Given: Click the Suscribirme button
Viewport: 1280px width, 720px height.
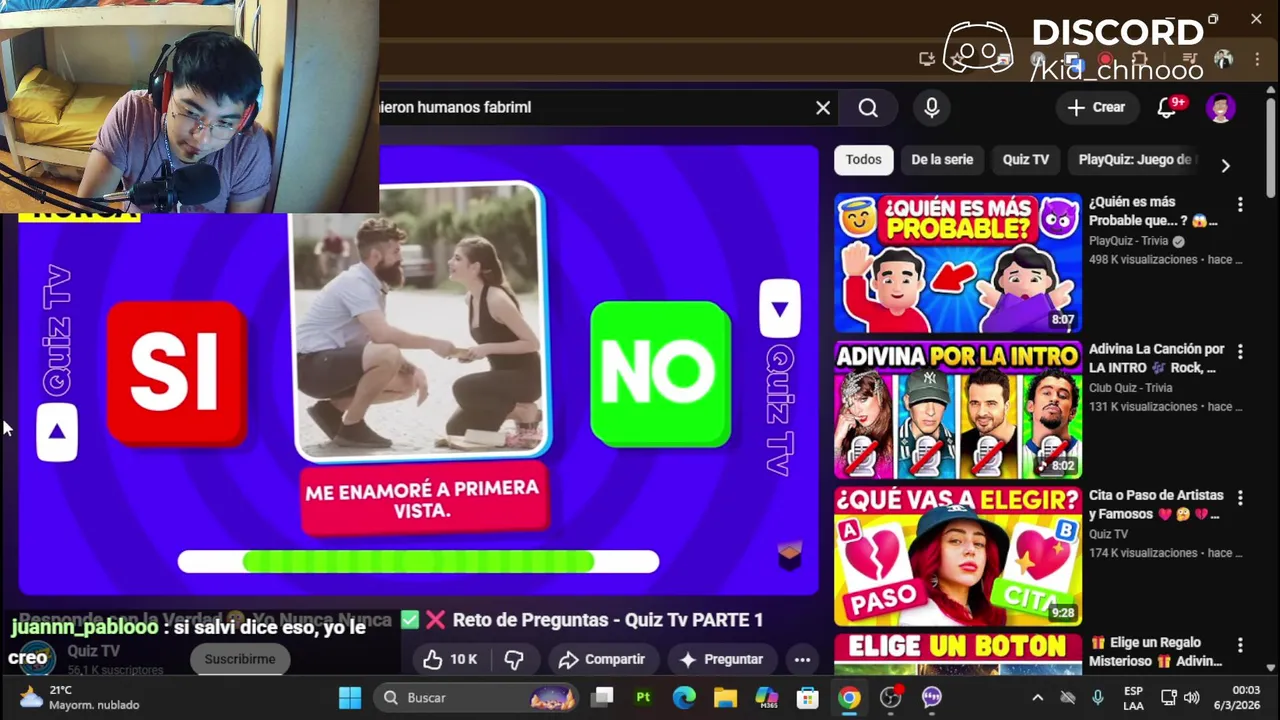Looking at the screenshot, I should click(240, 659).
